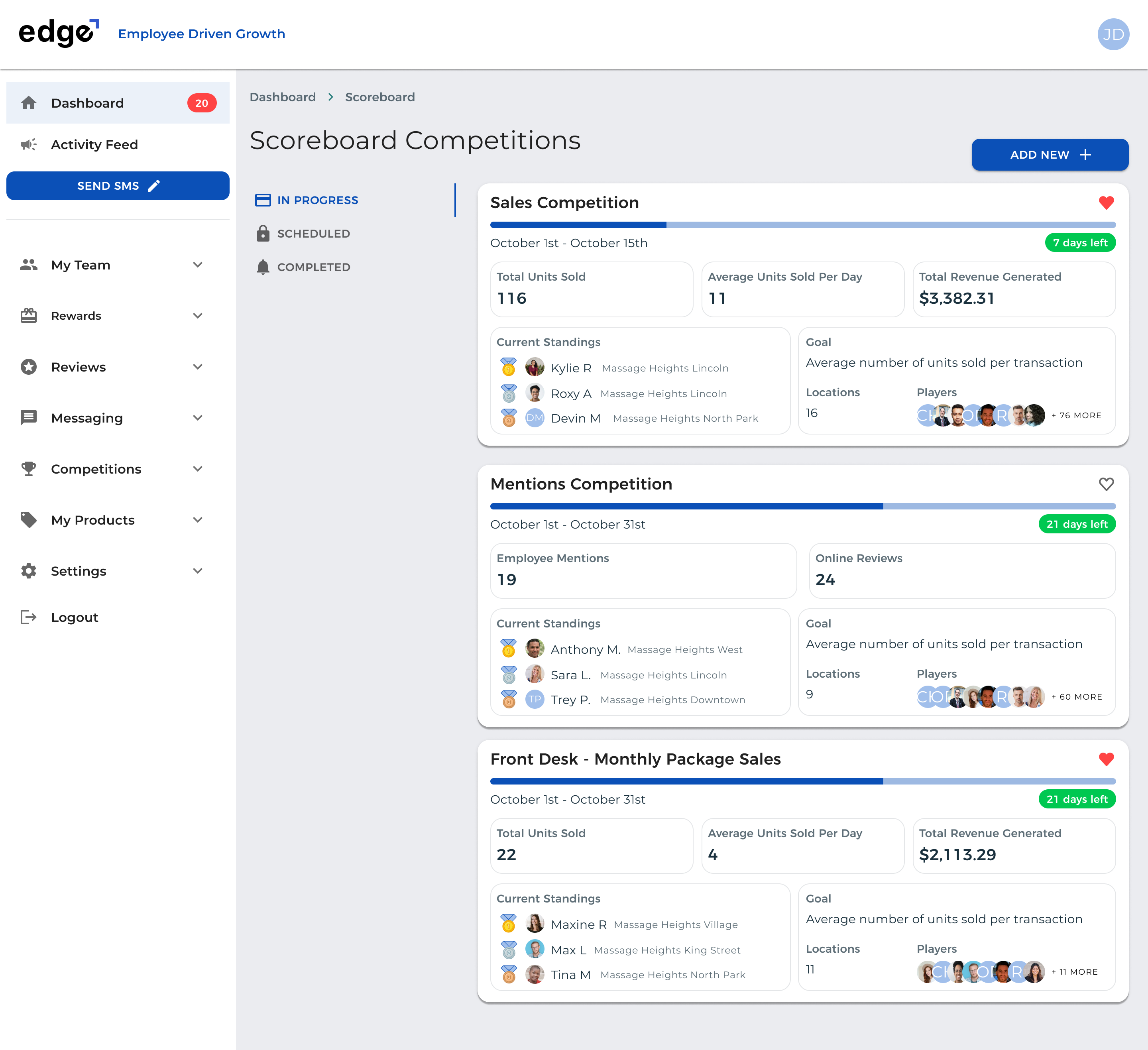This screenshot has height=1050, width=1148.
Task: Switch to the Scheduled tab
Action: [x=313, y=234]
